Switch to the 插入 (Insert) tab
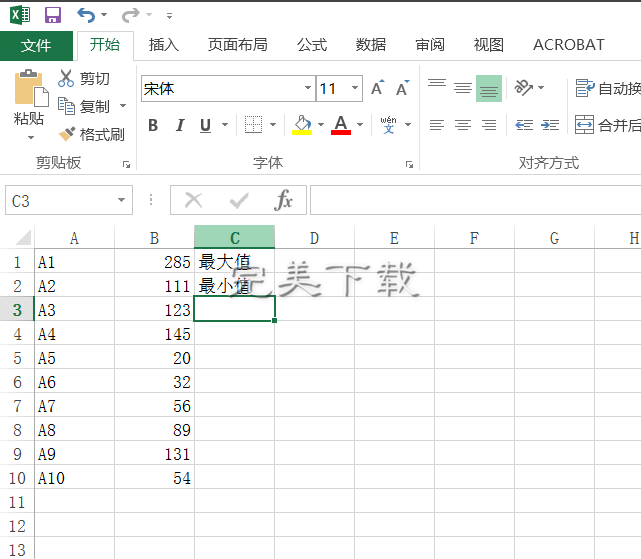This screenshot has height=559, width=641. 164,45
